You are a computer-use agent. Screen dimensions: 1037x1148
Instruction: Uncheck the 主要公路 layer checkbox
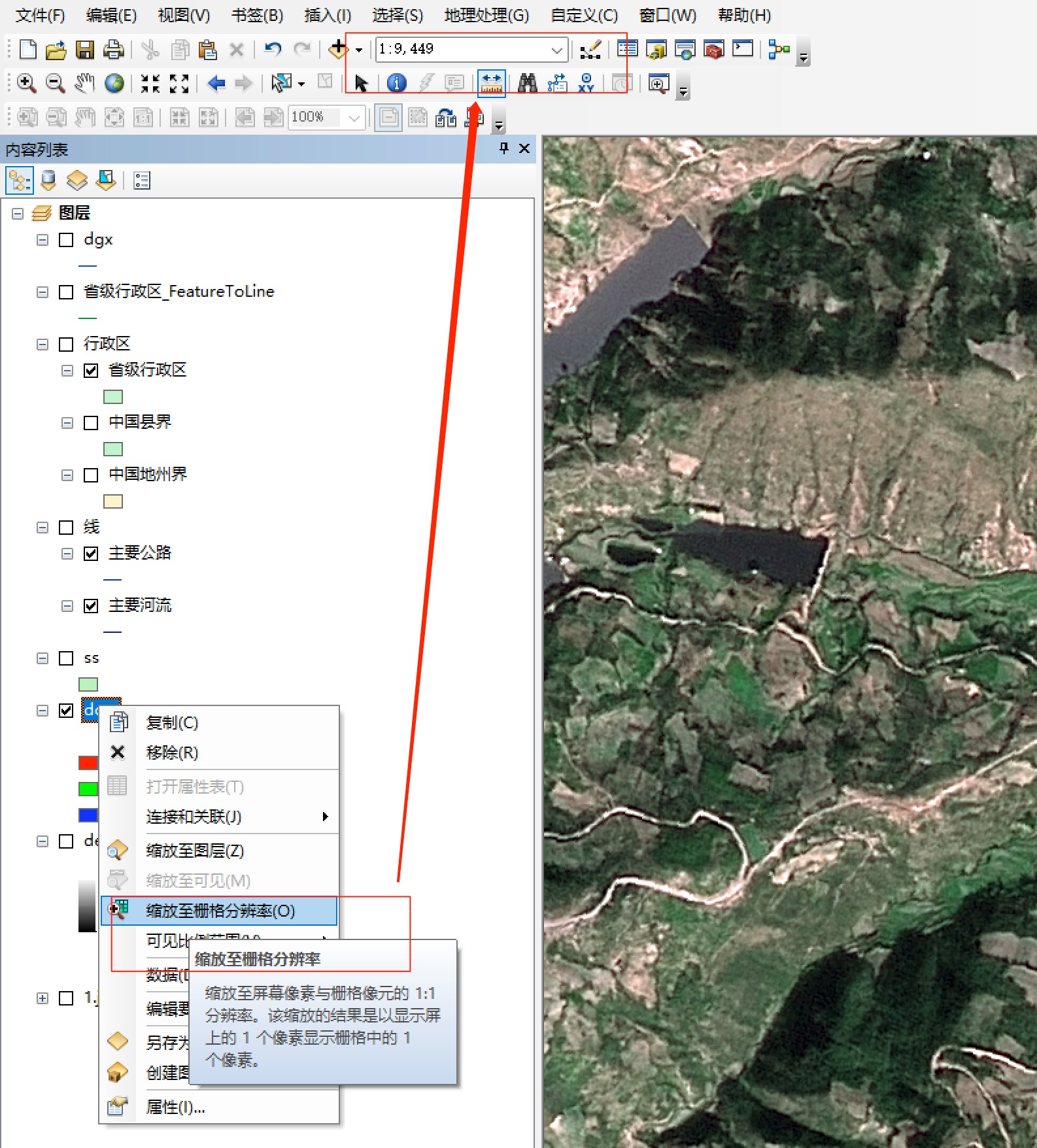click(91, 554)
